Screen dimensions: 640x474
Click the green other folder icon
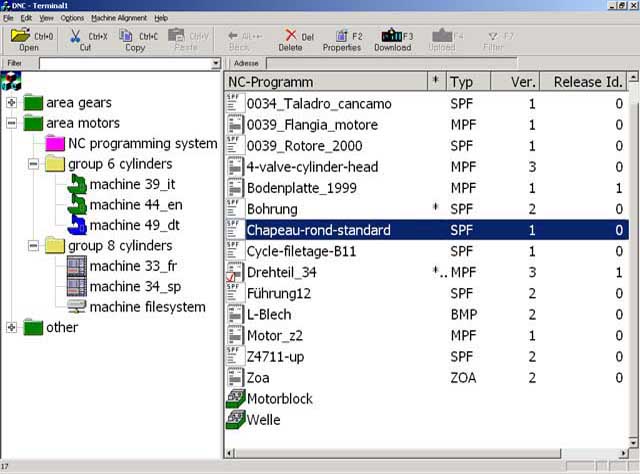33,327
